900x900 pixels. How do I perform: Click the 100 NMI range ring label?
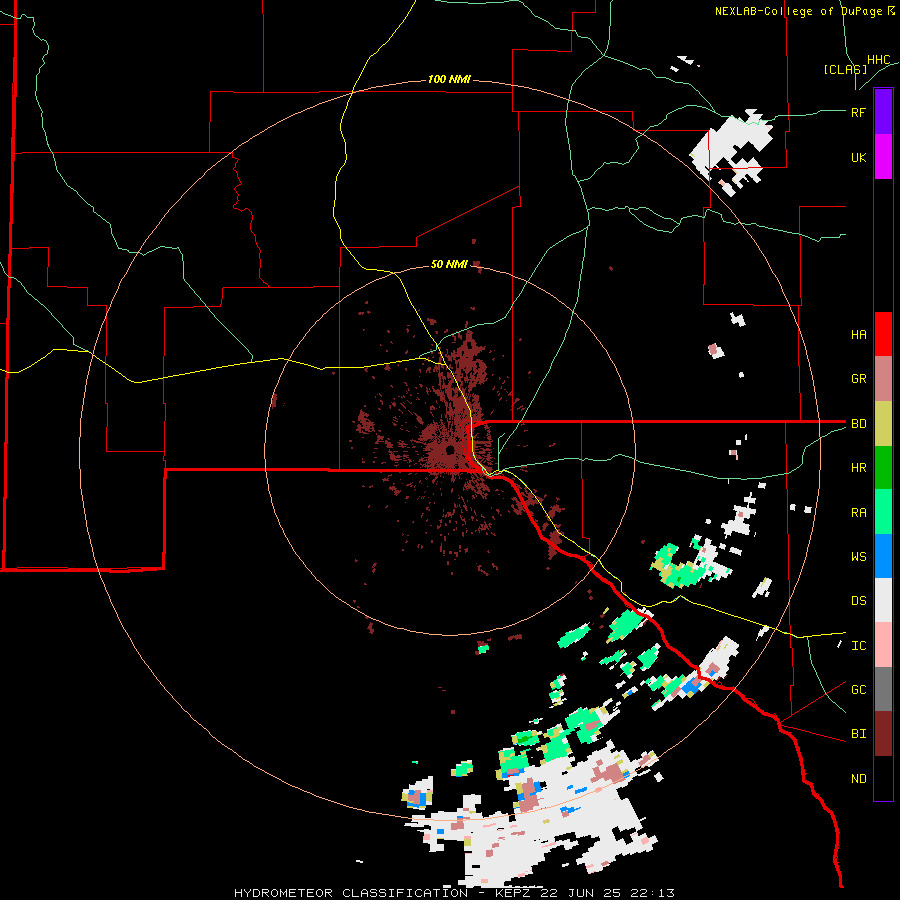tap(449, 79)
